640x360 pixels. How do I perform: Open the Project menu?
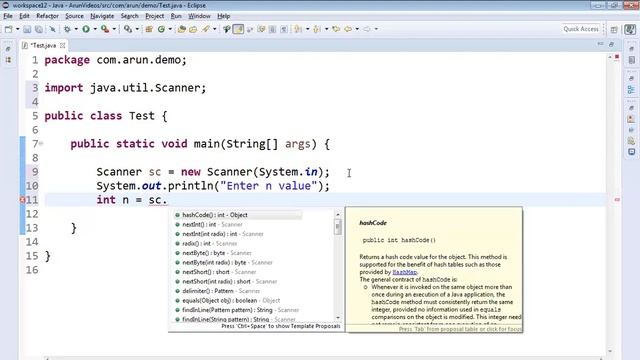155,16
